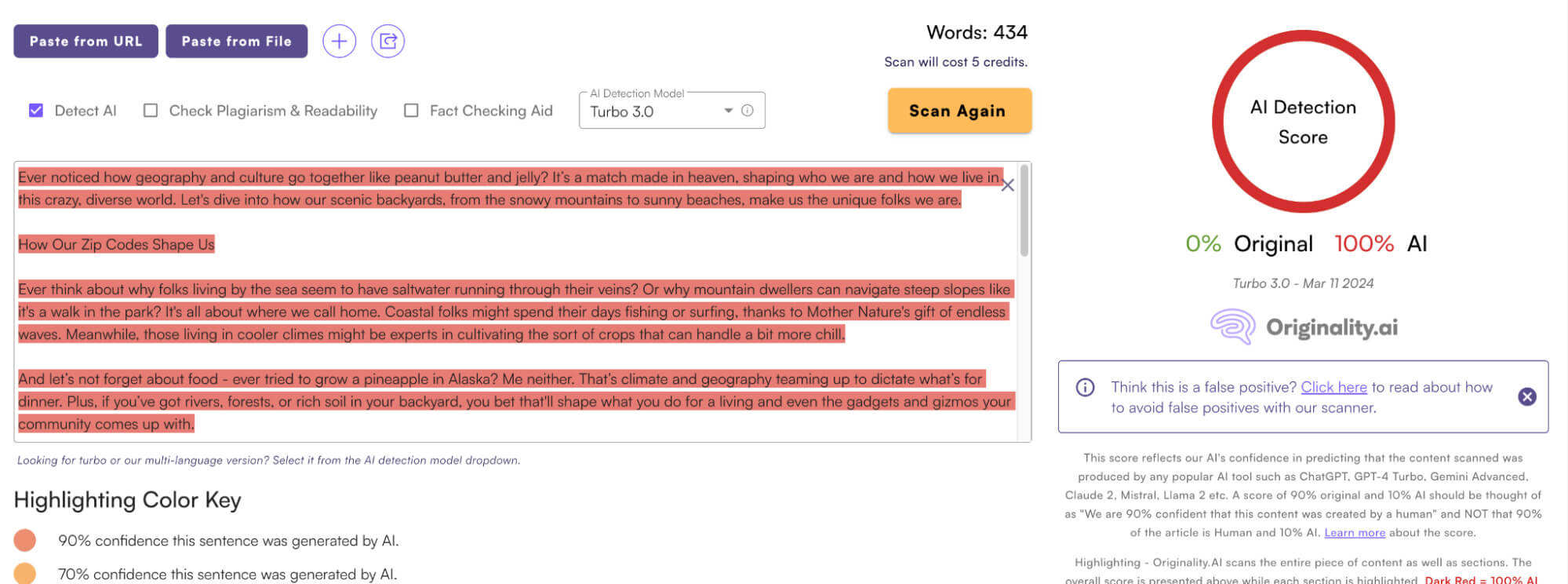Follow the 'Learn more' score link
This screenshot has width=1568, height=584.
coord(1355,532)
